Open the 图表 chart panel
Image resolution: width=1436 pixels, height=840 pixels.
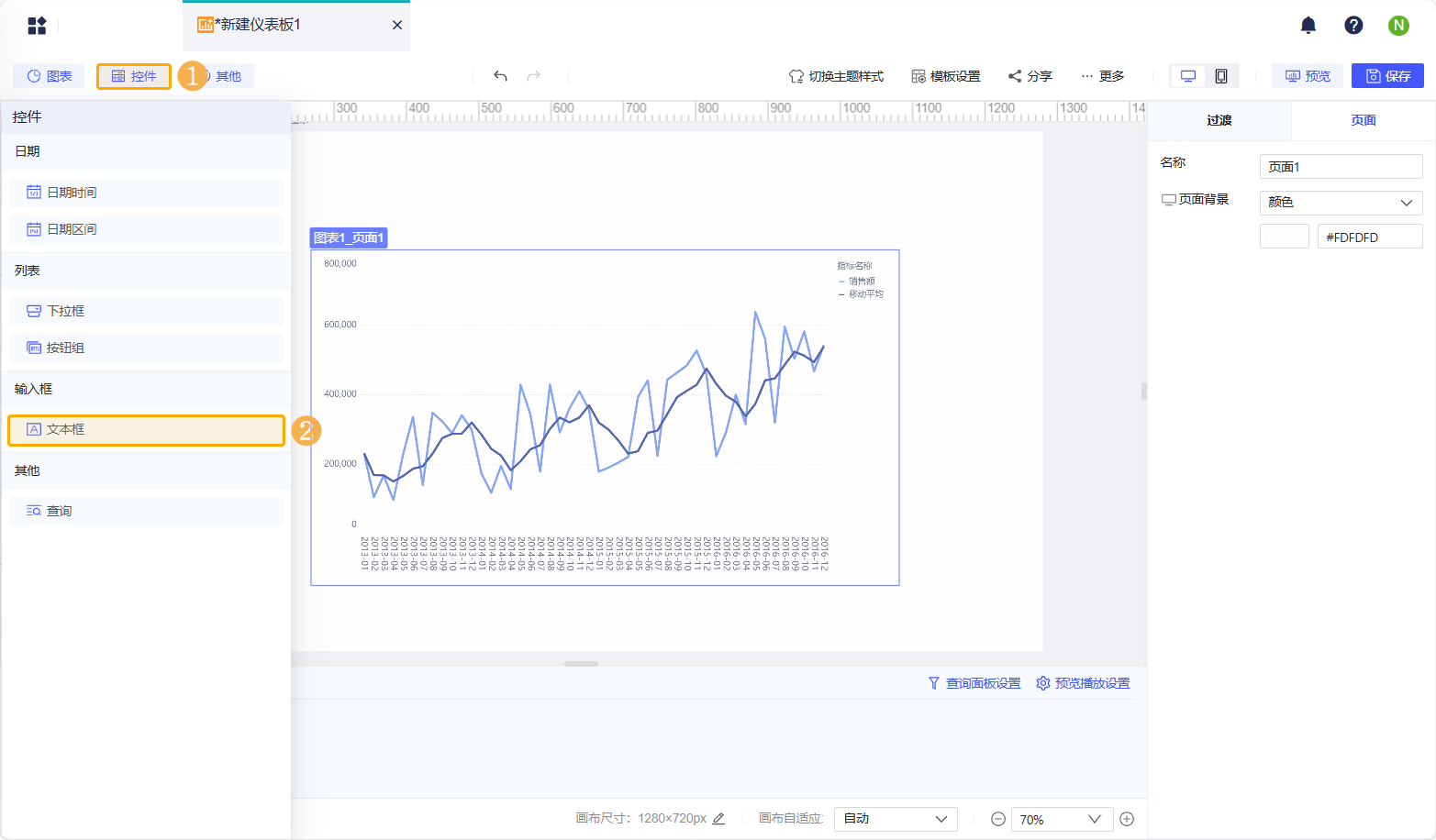[49, 76]
